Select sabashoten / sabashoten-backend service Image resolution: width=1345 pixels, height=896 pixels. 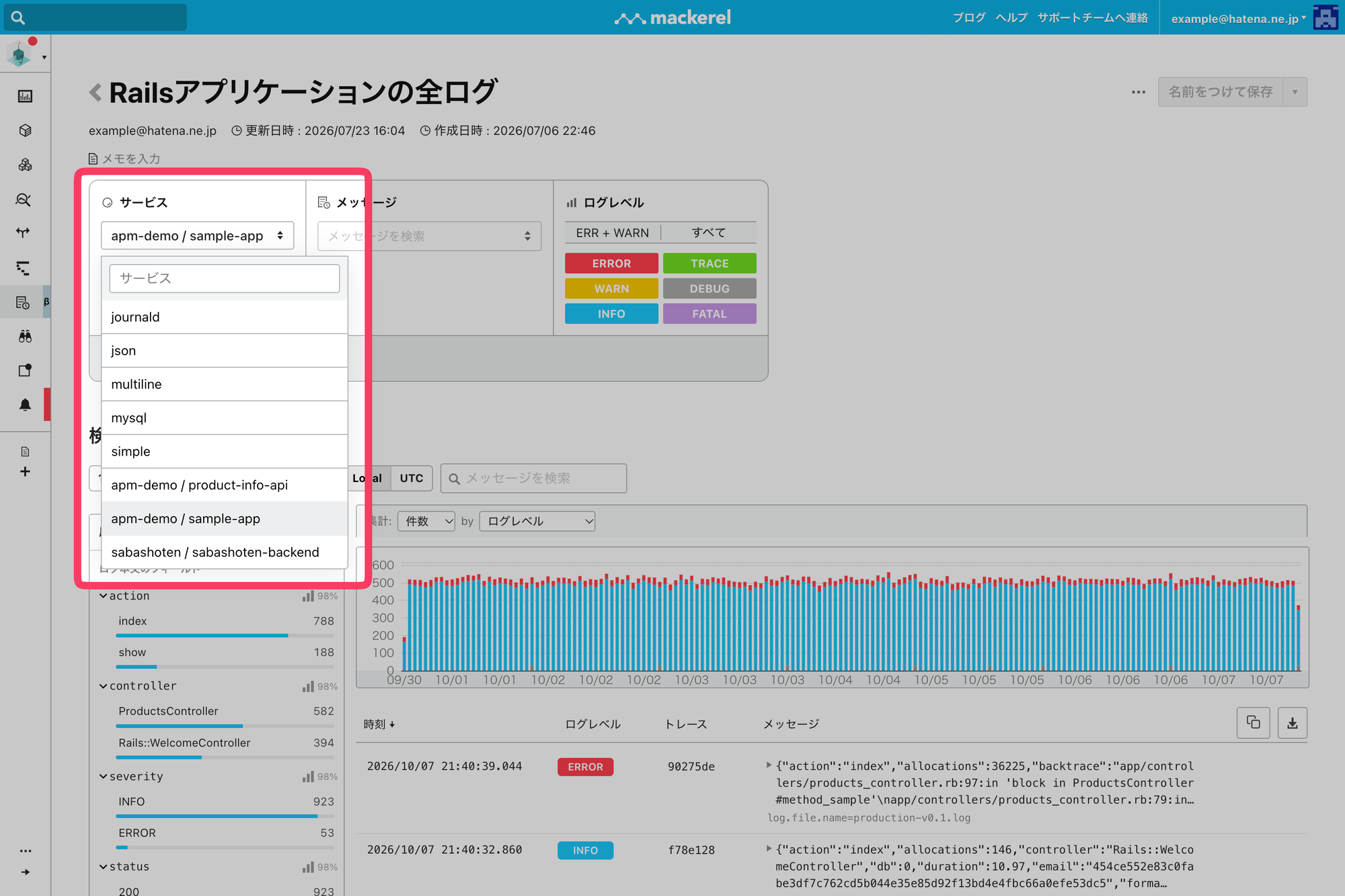point(225,553)
